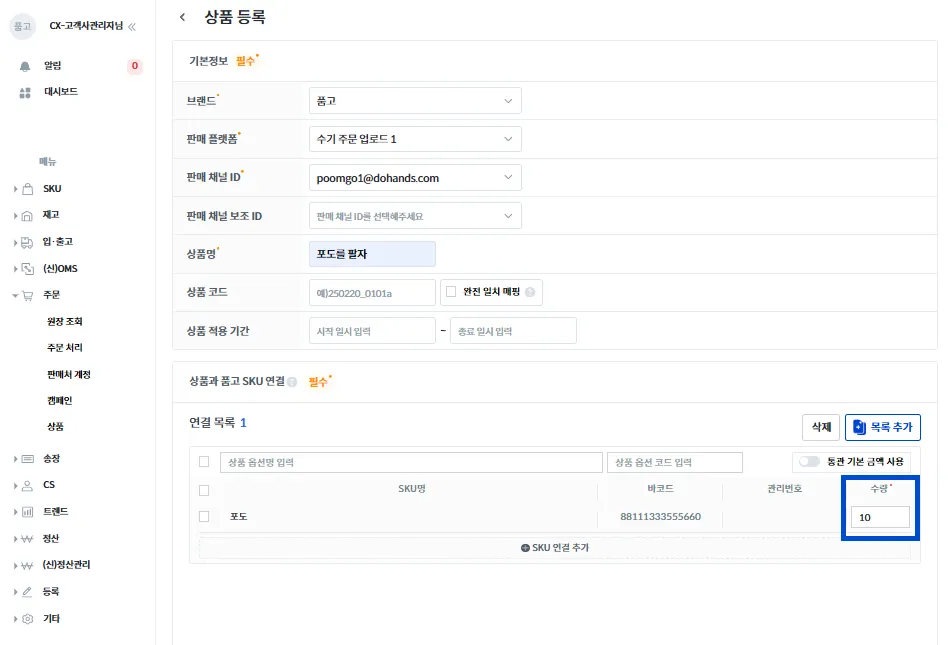This screenshot has width=948, height=645.
Task: Click the 목록 추가 button
Action: coord(883,427)
